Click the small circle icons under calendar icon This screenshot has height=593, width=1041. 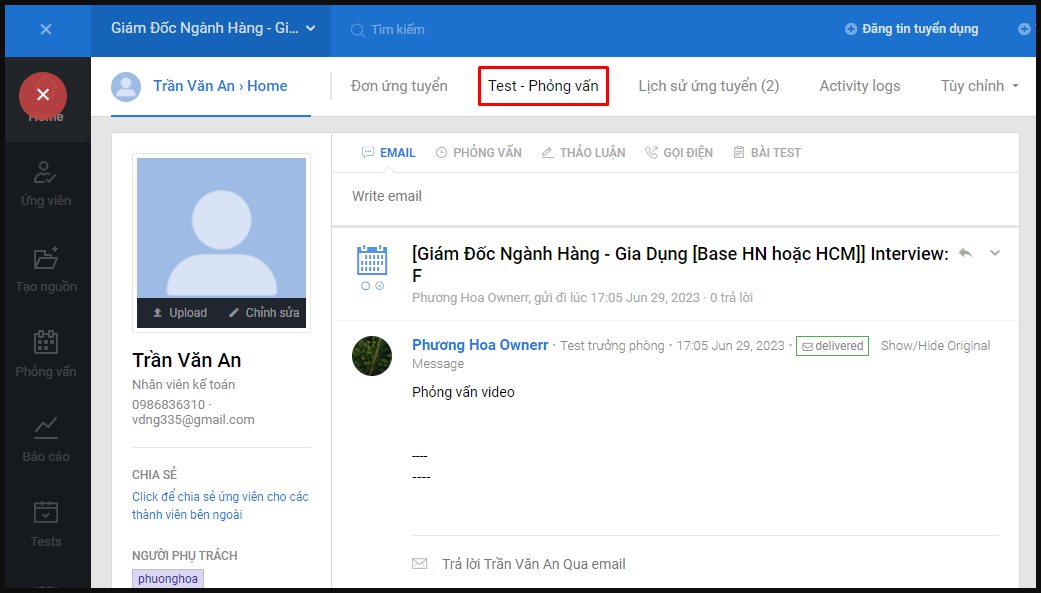tap(372, 286)
